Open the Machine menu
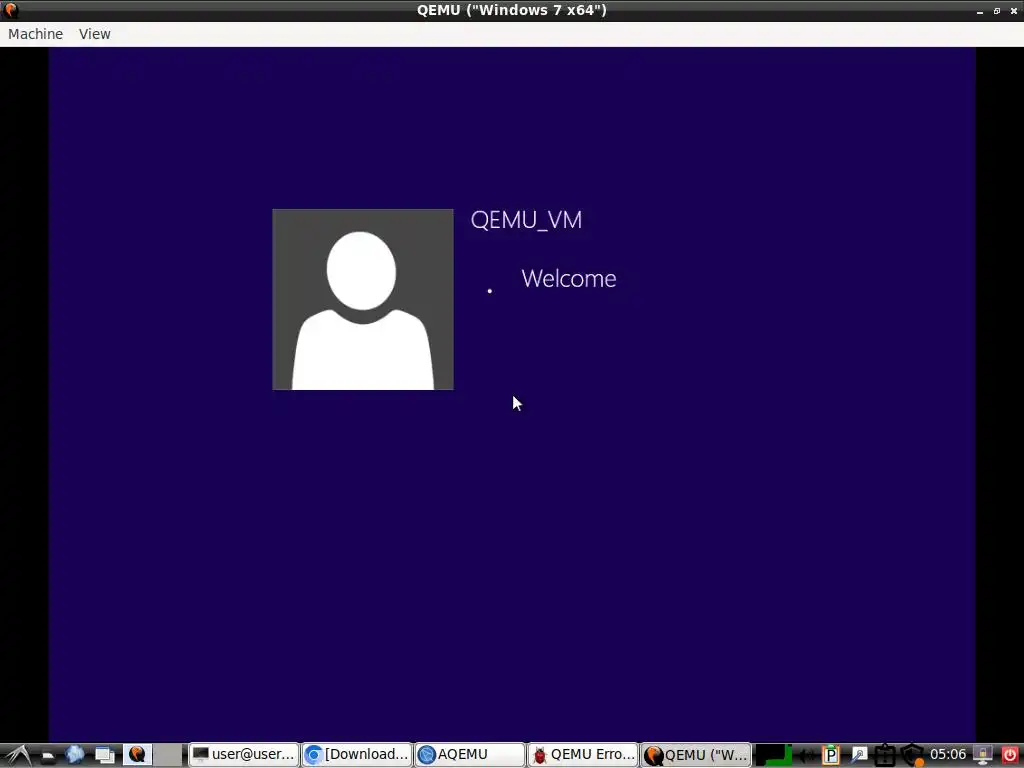The width and height of the screenshot is (1024, 768). [x=35, y=34]
